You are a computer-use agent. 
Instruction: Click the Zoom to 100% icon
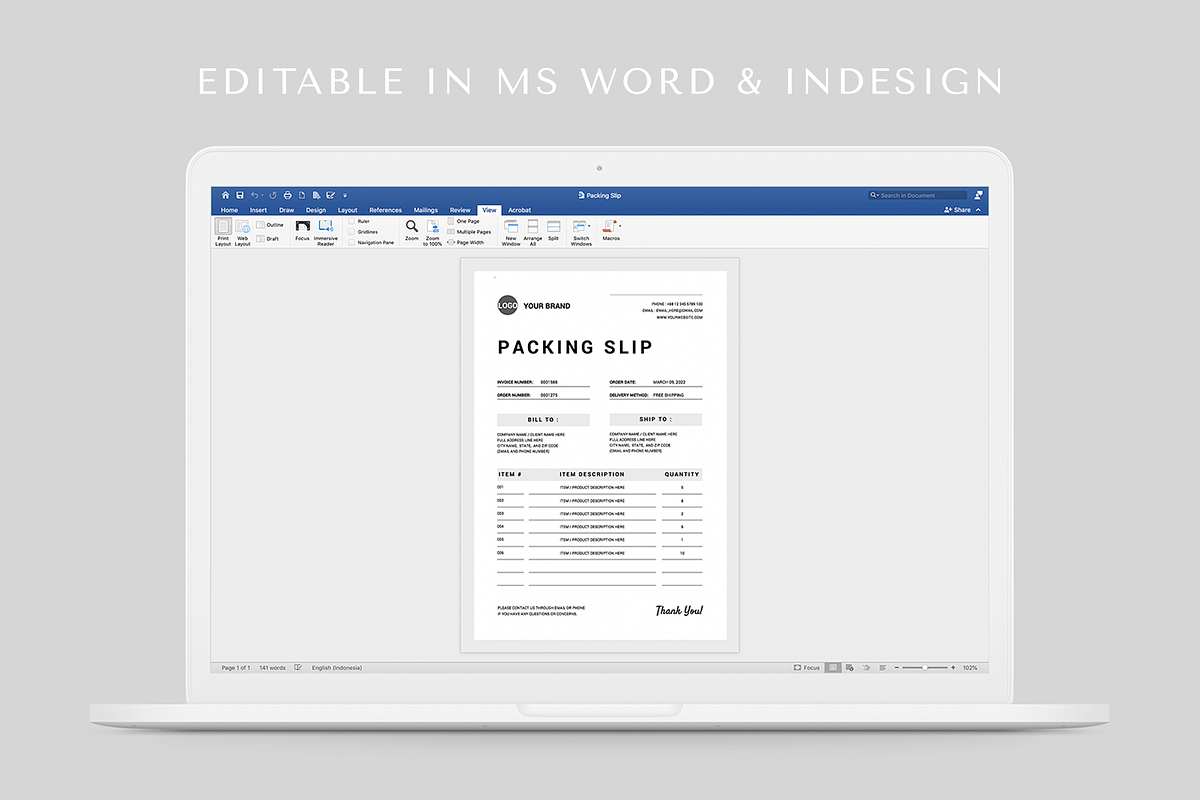(x=433, y=228)
